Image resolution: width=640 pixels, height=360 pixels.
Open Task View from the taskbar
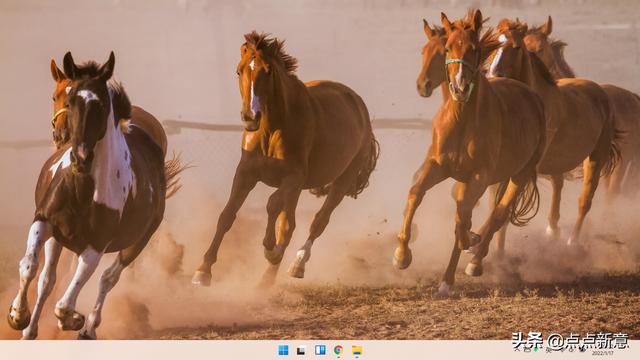tap(301, 350)
